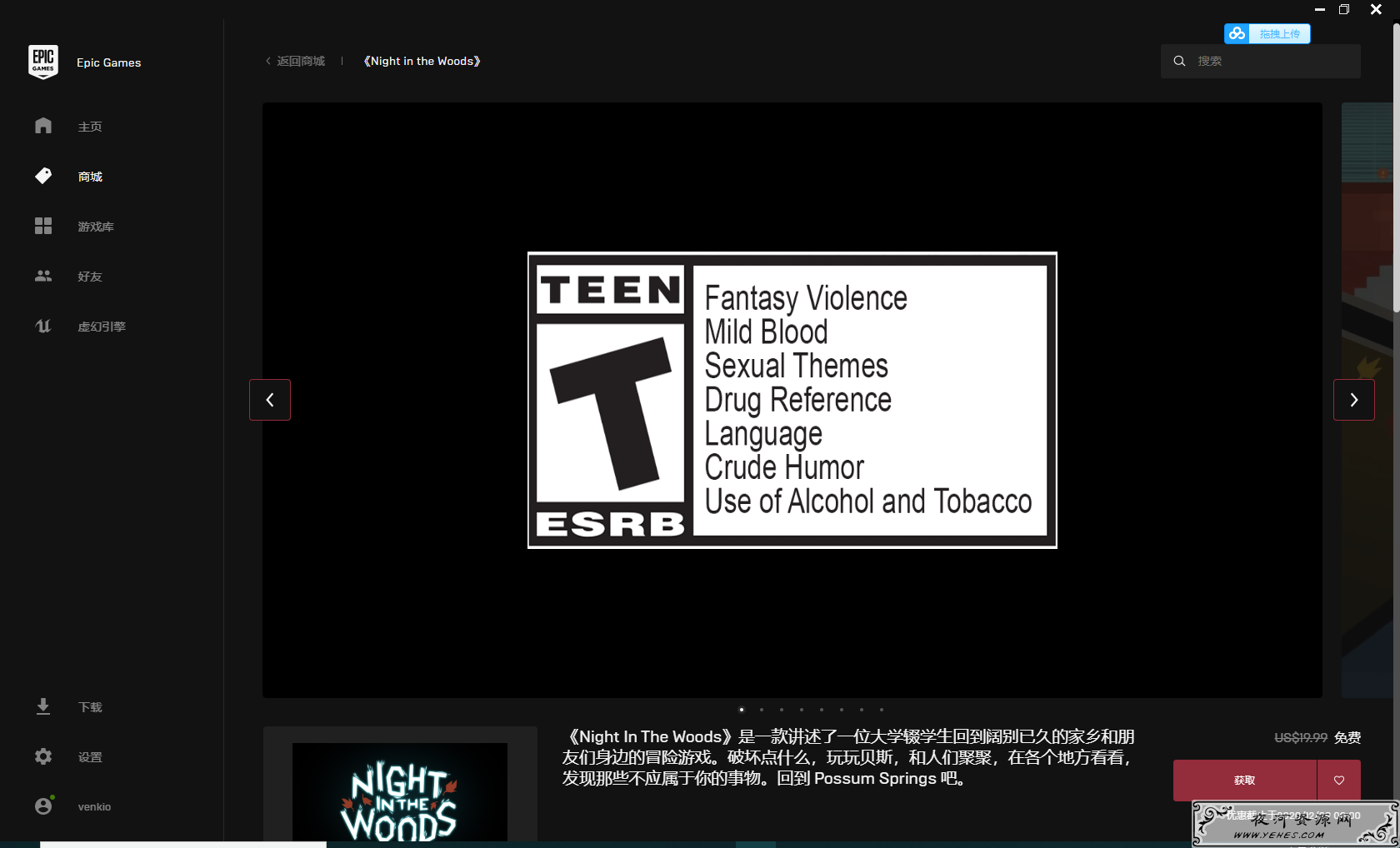The image size is (1400, 848).
Task: Open the venkio account name
Action: (x=94, y=806)
